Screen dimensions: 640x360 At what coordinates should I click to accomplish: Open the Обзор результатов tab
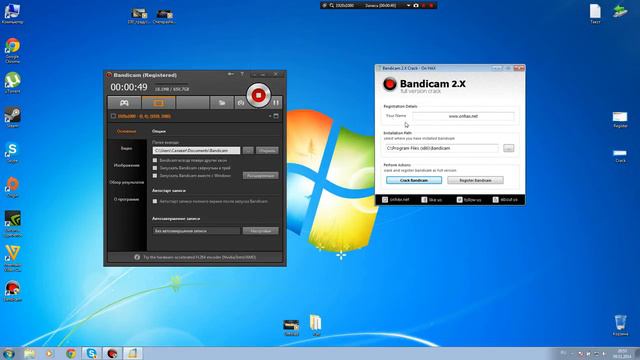(x=127, y=182)
